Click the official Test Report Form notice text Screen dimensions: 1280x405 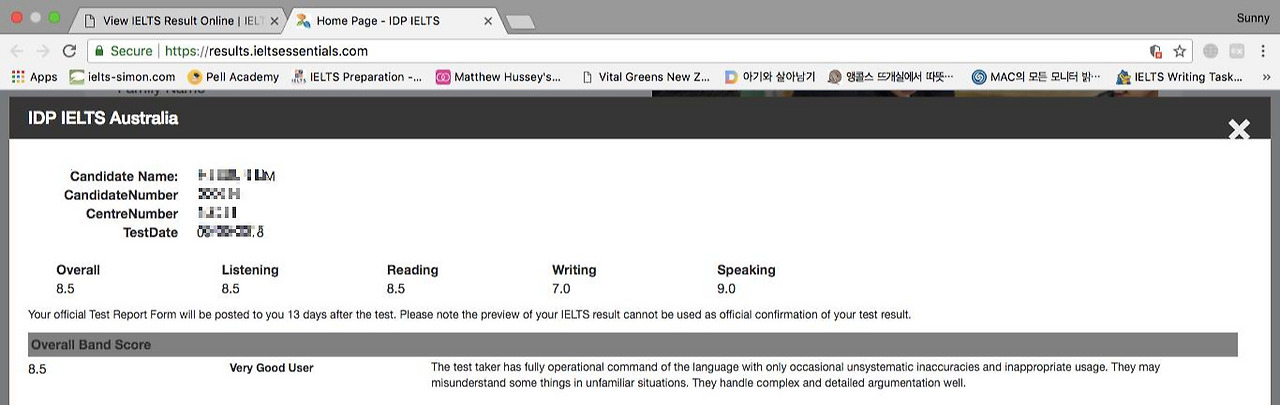470,315
